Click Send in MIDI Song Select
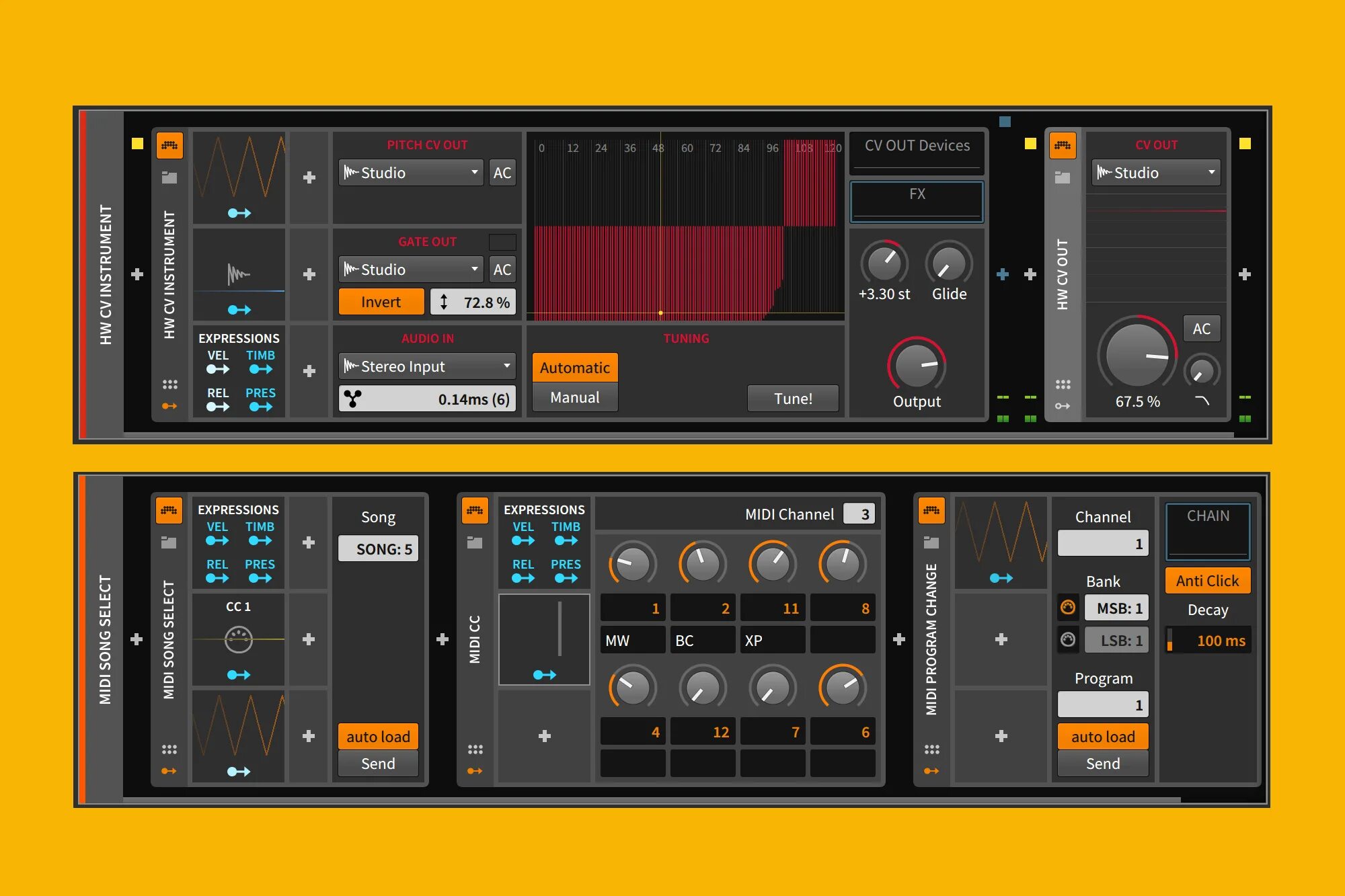The image size is (1345, 896). pos(378,764)
